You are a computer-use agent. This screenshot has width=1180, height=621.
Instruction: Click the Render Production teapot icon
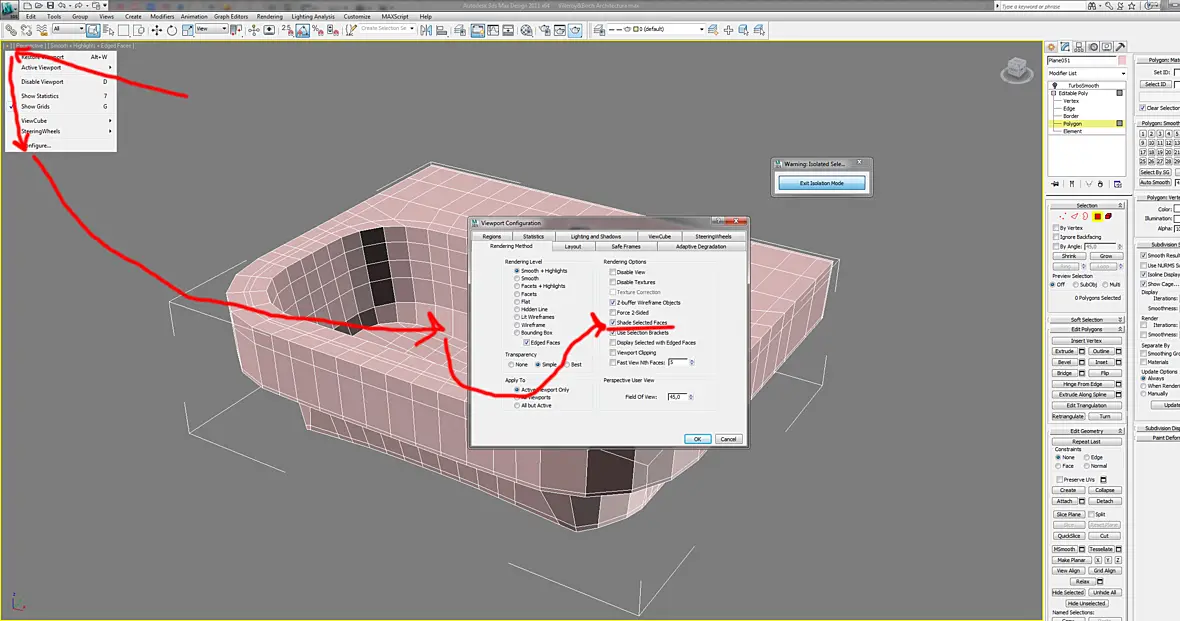click(575, 30)
